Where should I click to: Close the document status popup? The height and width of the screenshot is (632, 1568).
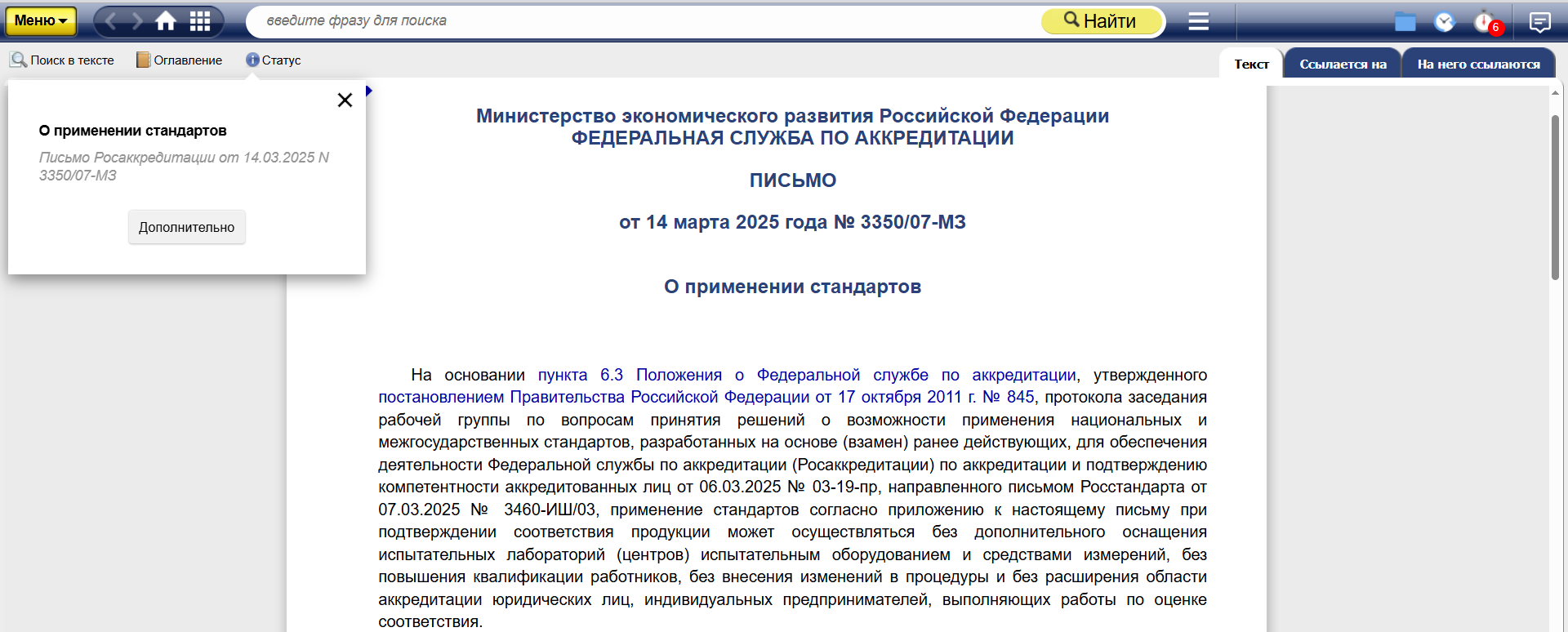pos(345,100)
